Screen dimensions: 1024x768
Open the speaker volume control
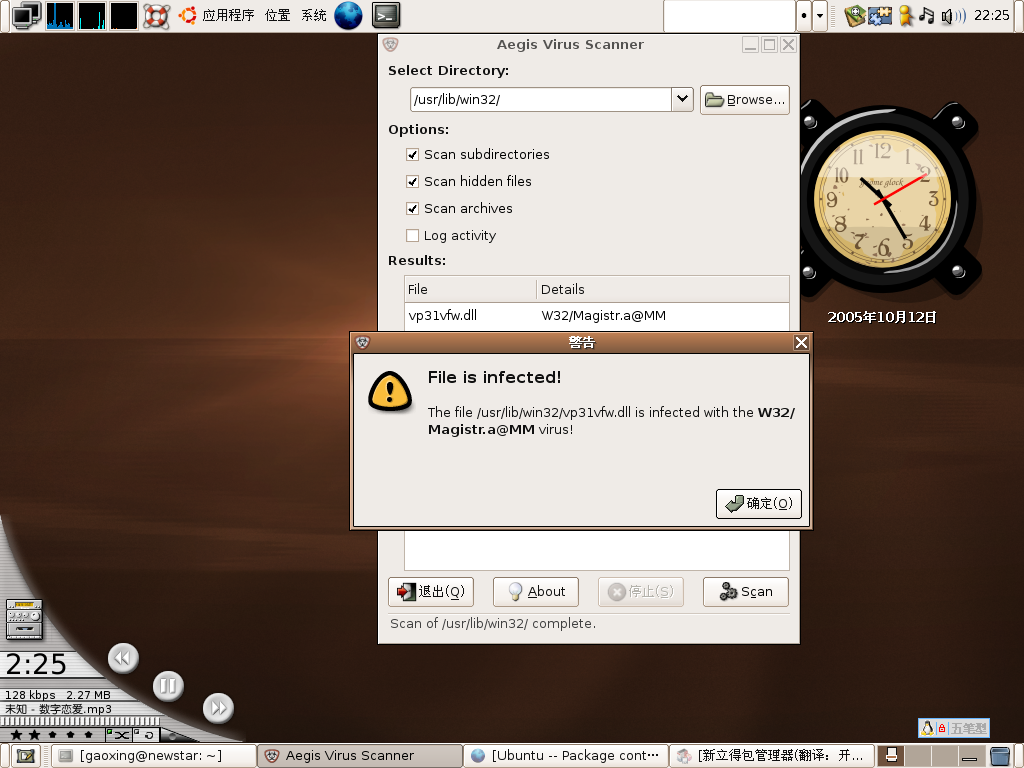(x=953, y=16)
